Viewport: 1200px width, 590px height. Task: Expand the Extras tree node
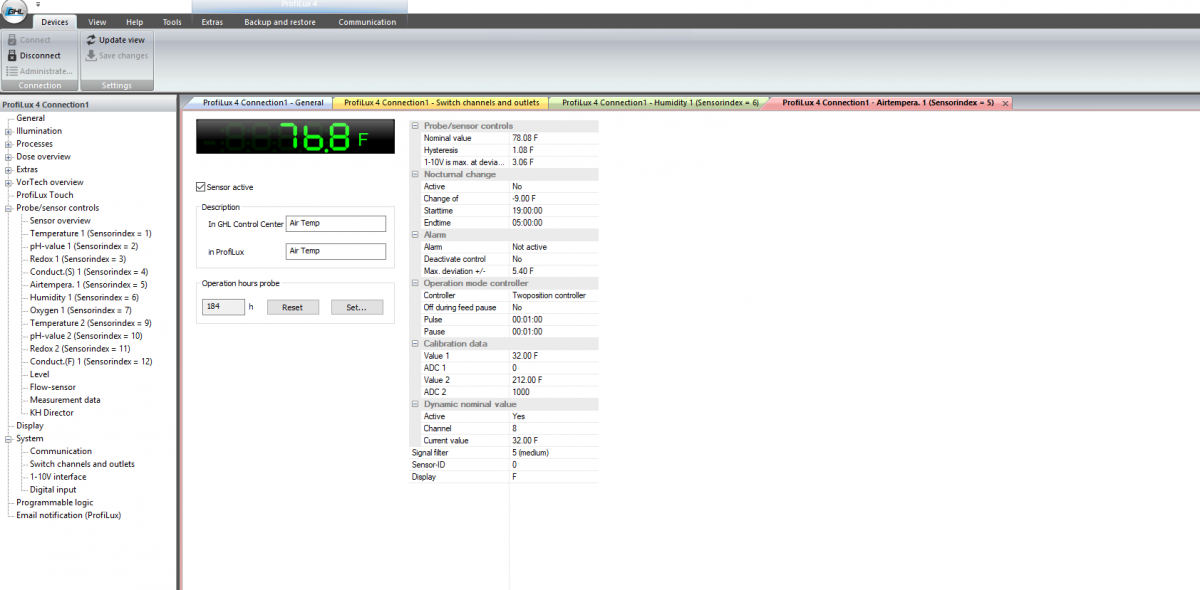[x=8, y=170]
